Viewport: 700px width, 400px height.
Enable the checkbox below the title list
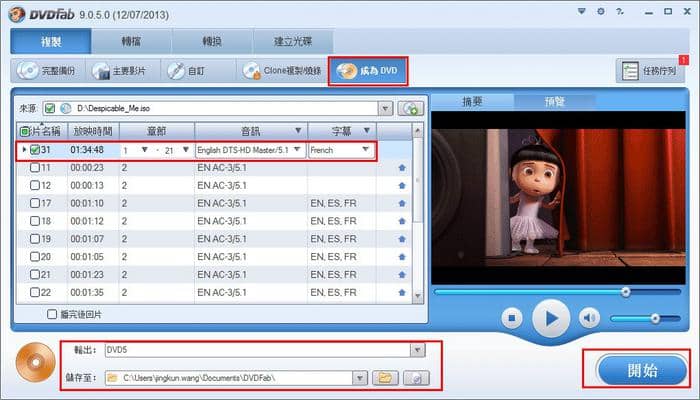(52, 314)
